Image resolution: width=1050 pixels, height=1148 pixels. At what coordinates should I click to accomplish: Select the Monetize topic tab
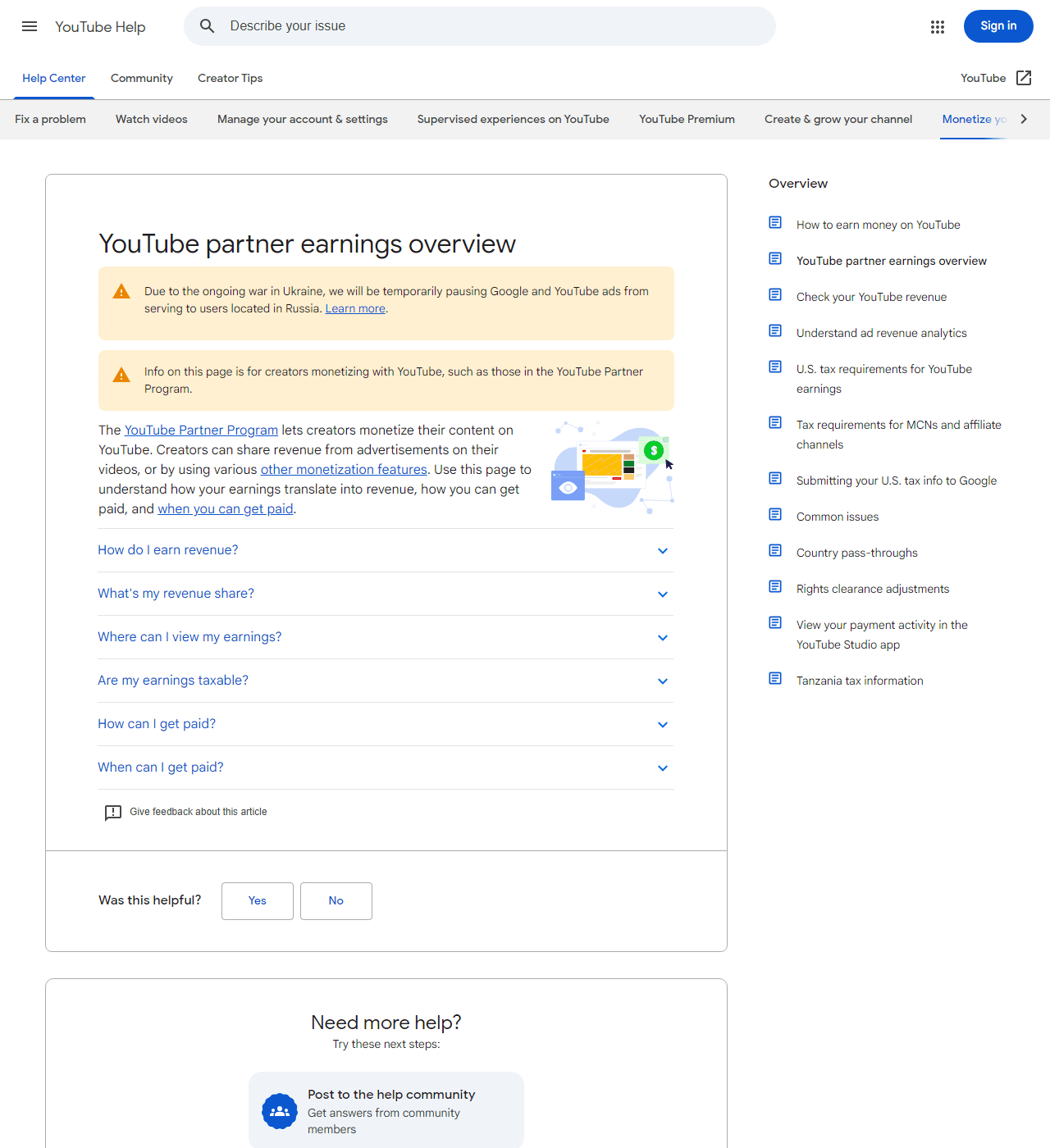pyautogui.click(x=974, y=119)
